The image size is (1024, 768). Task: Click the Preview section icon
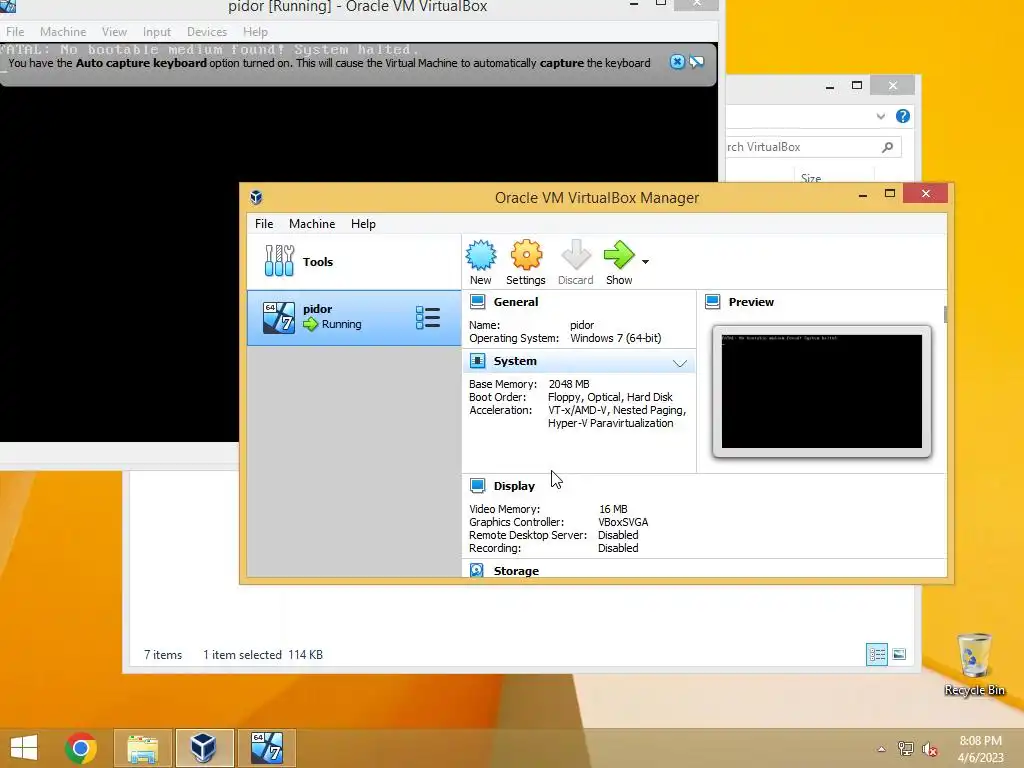[x=712, y=302]
